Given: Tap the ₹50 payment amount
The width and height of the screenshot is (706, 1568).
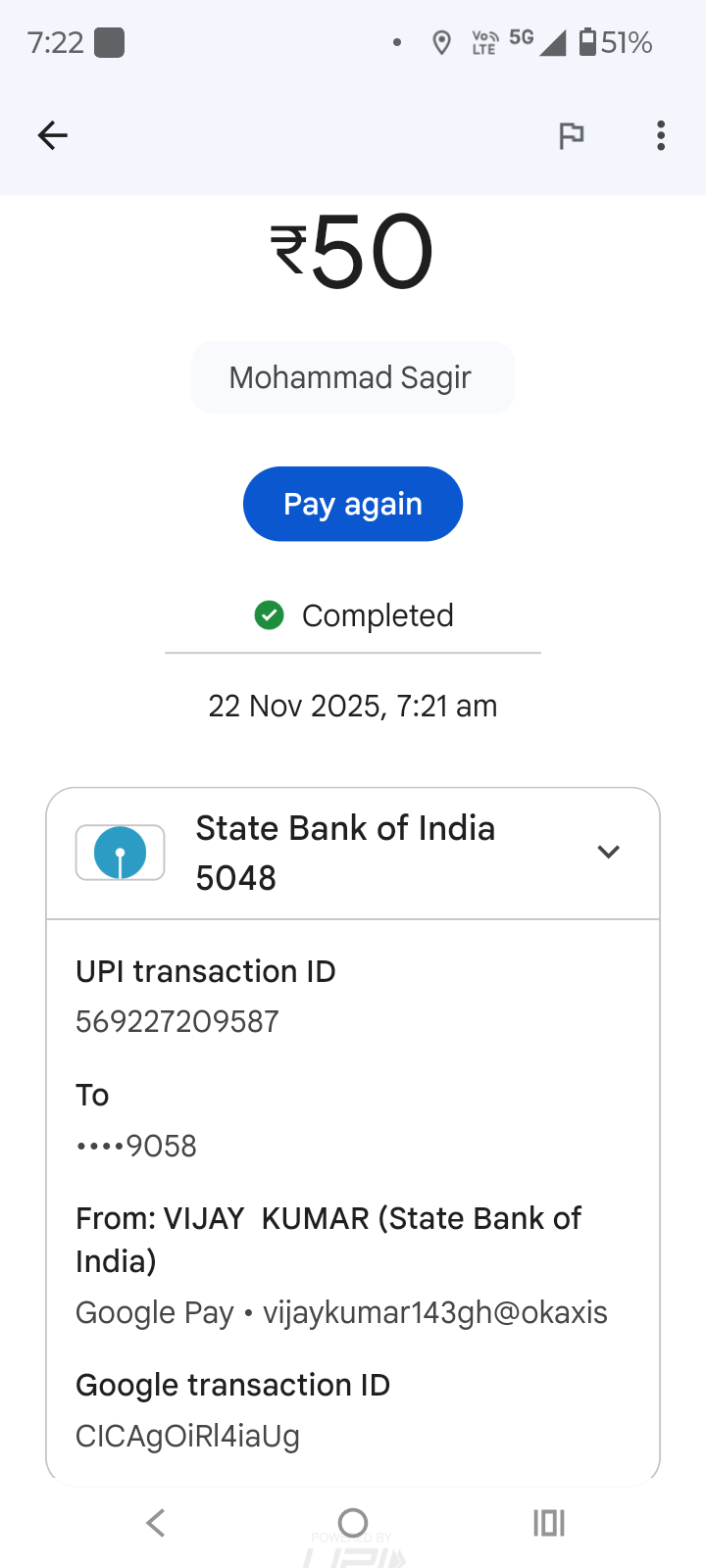Looking at the screenshot, I should click(352, 253).
